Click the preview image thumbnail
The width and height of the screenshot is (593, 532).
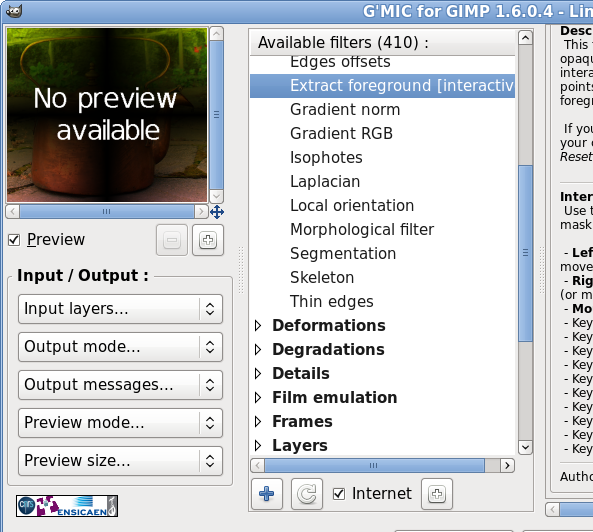coord(107,115)
